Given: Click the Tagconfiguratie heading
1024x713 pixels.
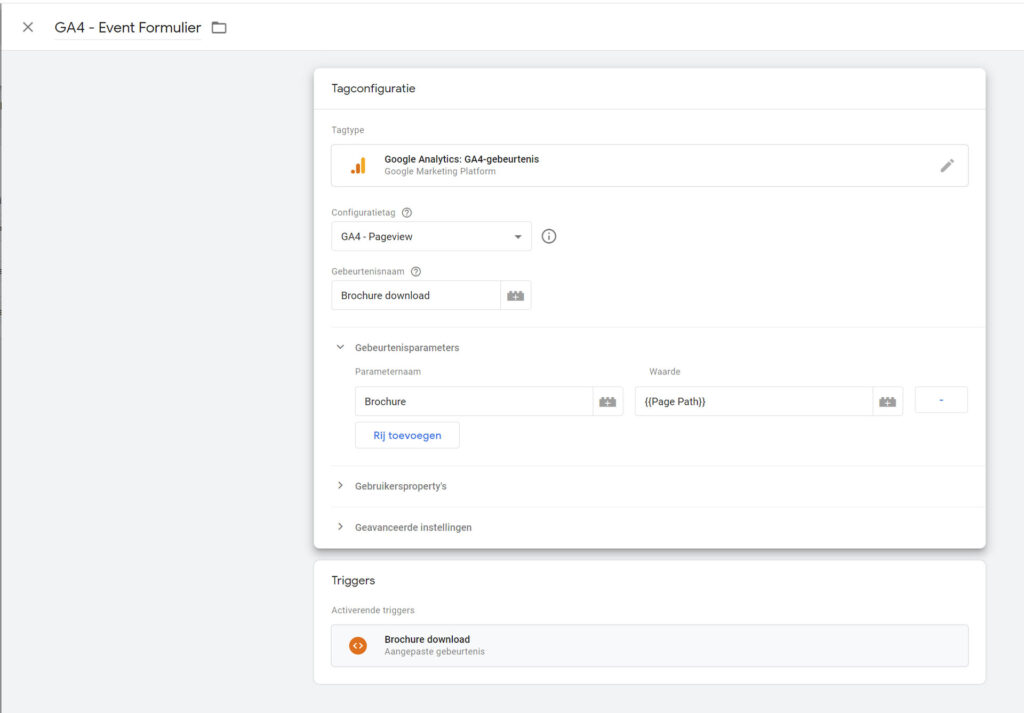Looking at the screenshot, I should (x=373, y=88).
